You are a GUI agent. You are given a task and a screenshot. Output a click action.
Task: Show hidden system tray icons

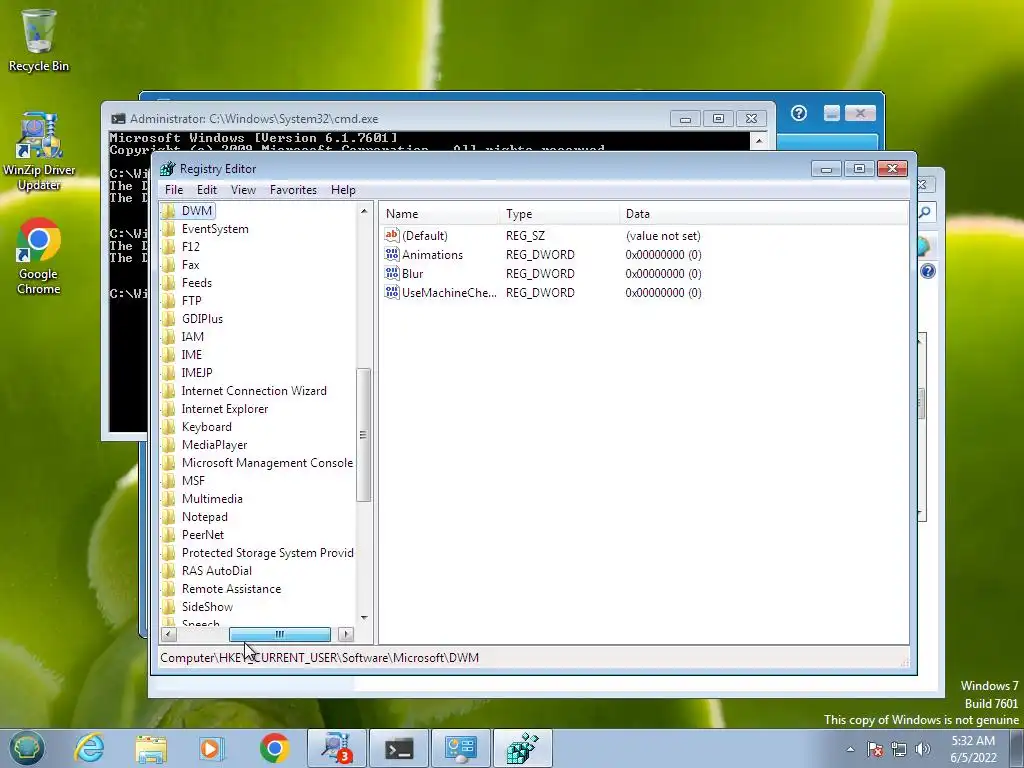pyautogui.click(x=850, y=749)
